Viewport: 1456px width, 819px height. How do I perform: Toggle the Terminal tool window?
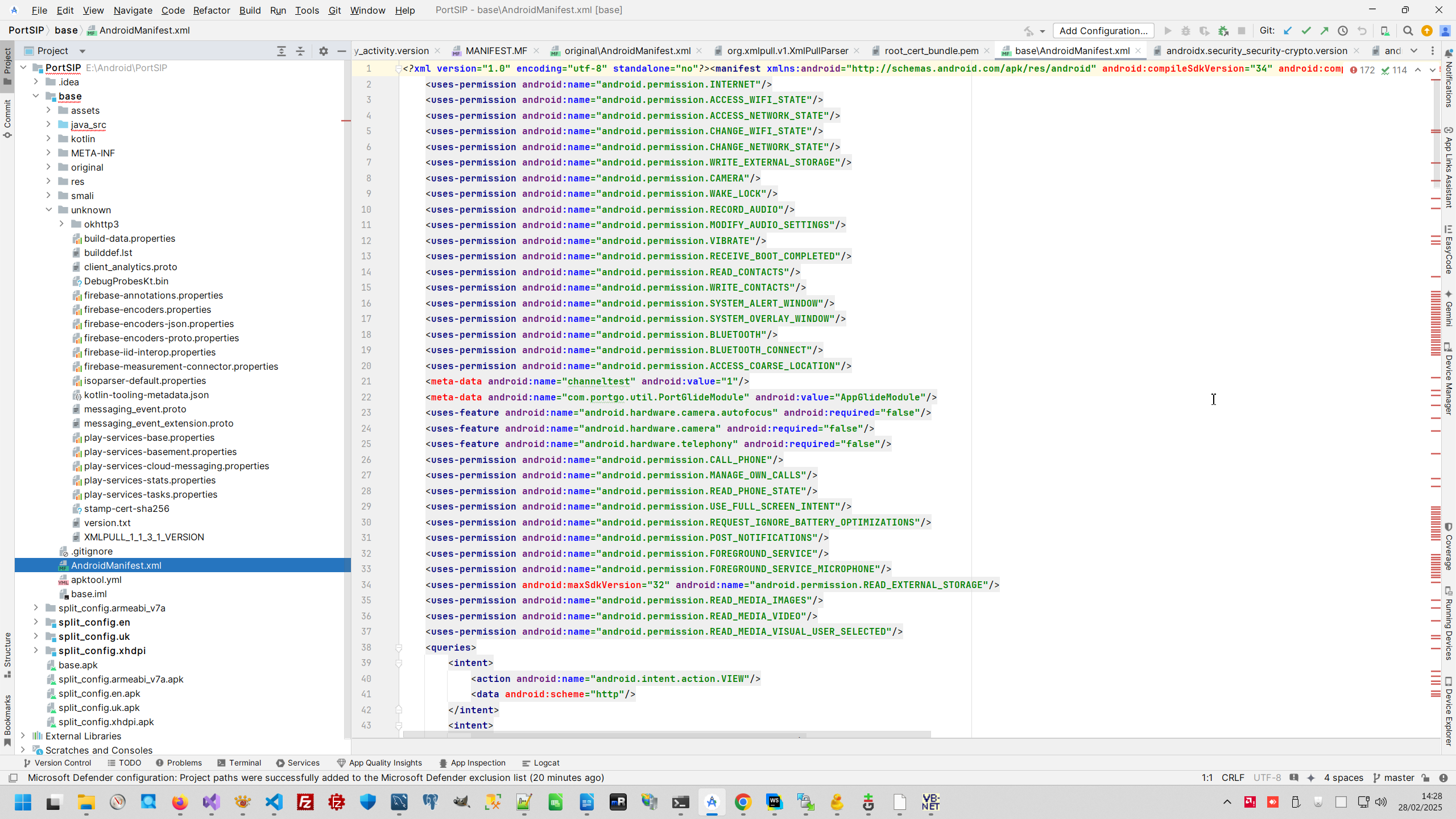click(x=239, y=763)
